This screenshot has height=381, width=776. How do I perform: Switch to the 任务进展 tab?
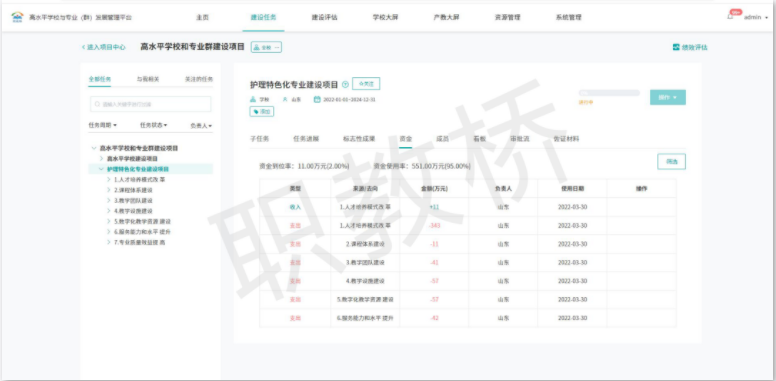[306, 139]
